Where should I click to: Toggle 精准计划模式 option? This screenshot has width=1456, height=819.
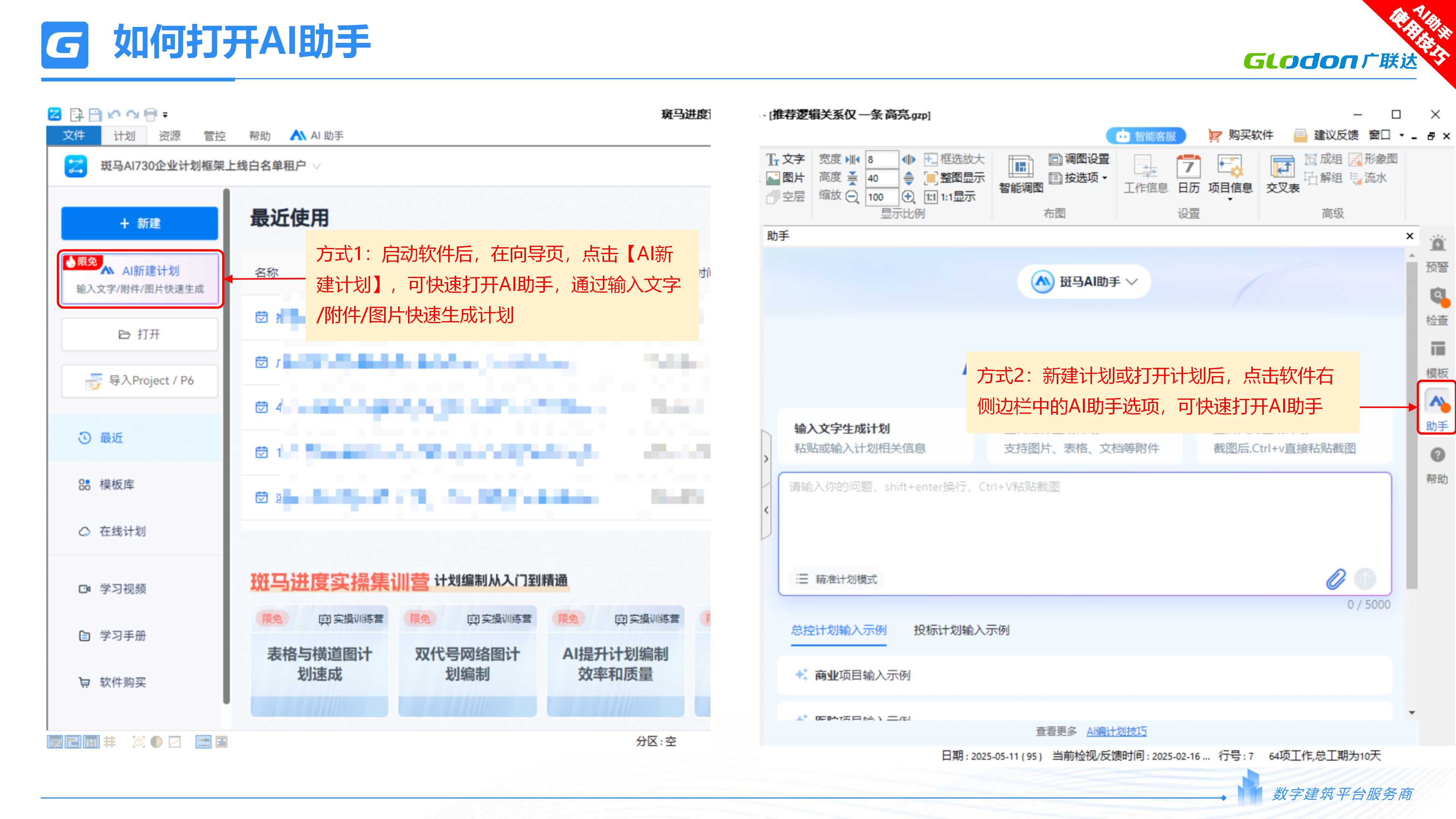pyautogui.click(x=837, y=579)
